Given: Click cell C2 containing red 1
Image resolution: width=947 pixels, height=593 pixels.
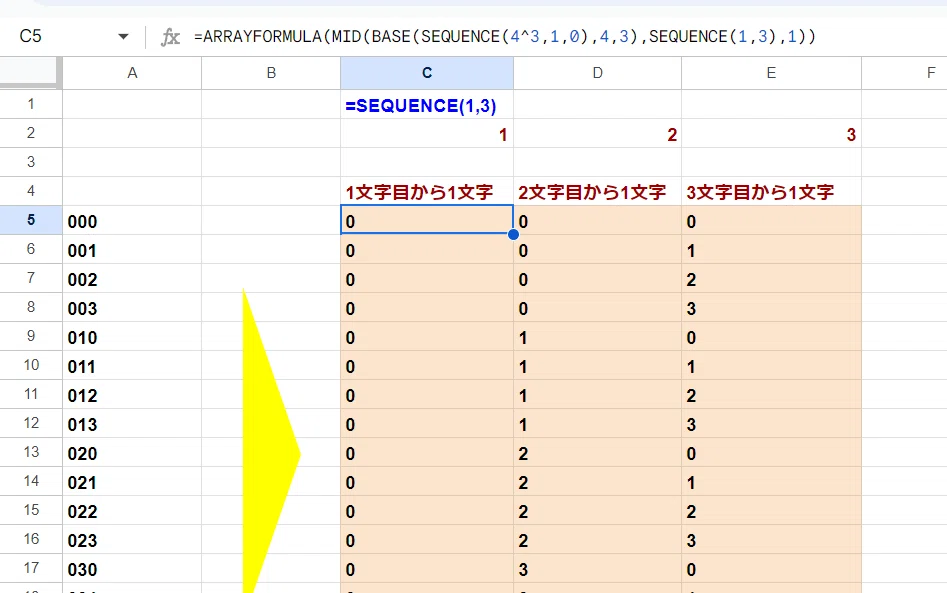Looking at the screenshot, I should tap(427, 133).
